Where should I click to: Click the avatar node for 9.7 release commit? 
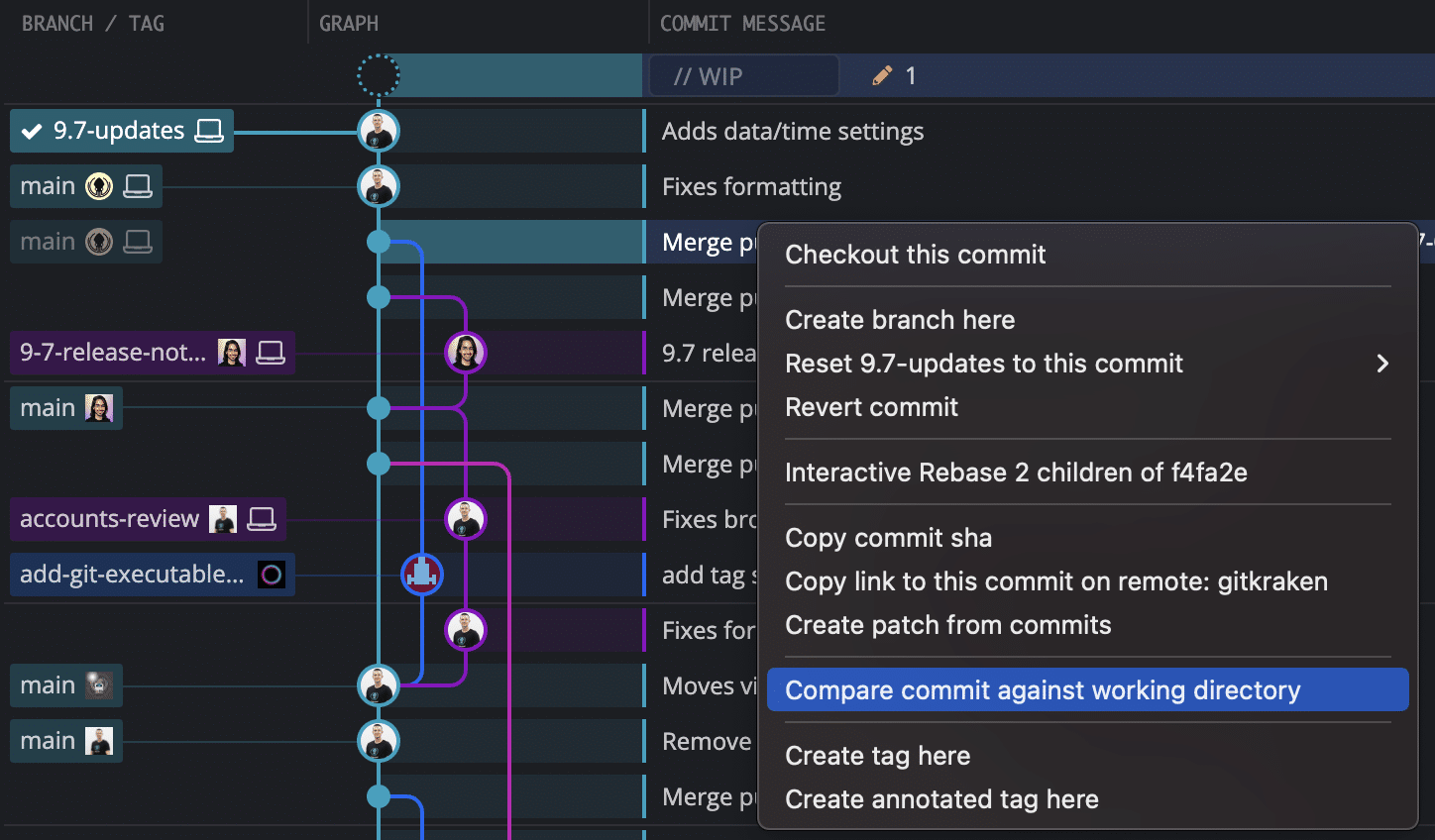click(466, 353)
